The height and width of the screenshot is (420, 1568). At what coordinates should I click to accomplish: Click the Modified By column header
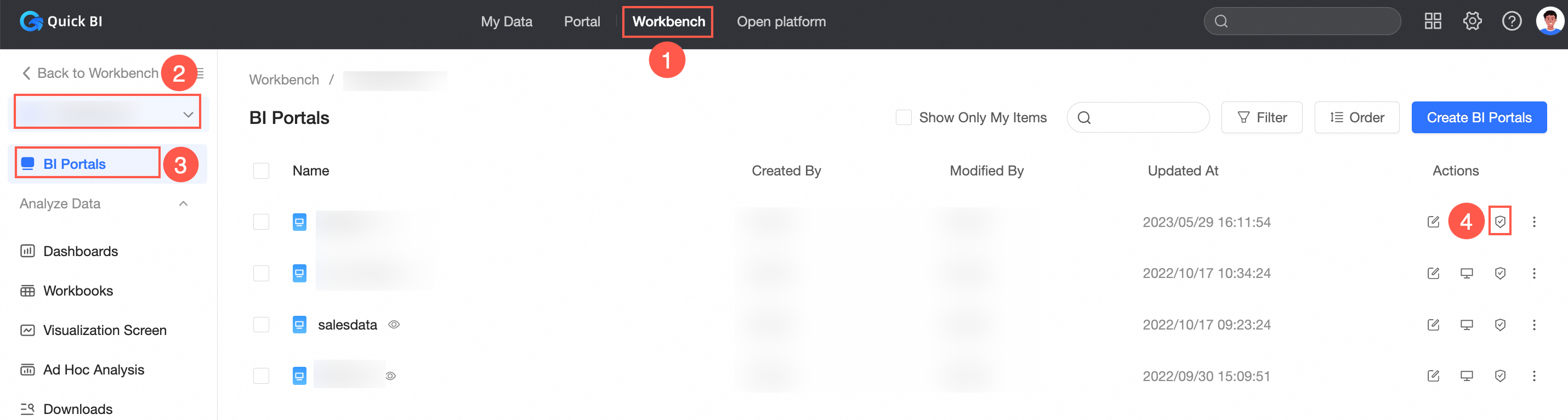pos(986,171)
